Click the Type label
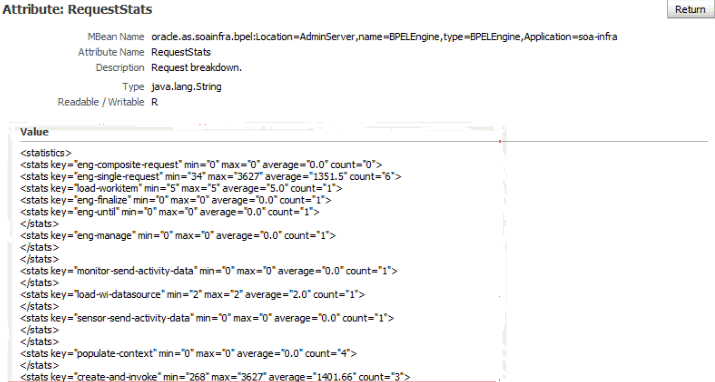The image size is (715, 382). pyautogui.click(x=133, y=87)
